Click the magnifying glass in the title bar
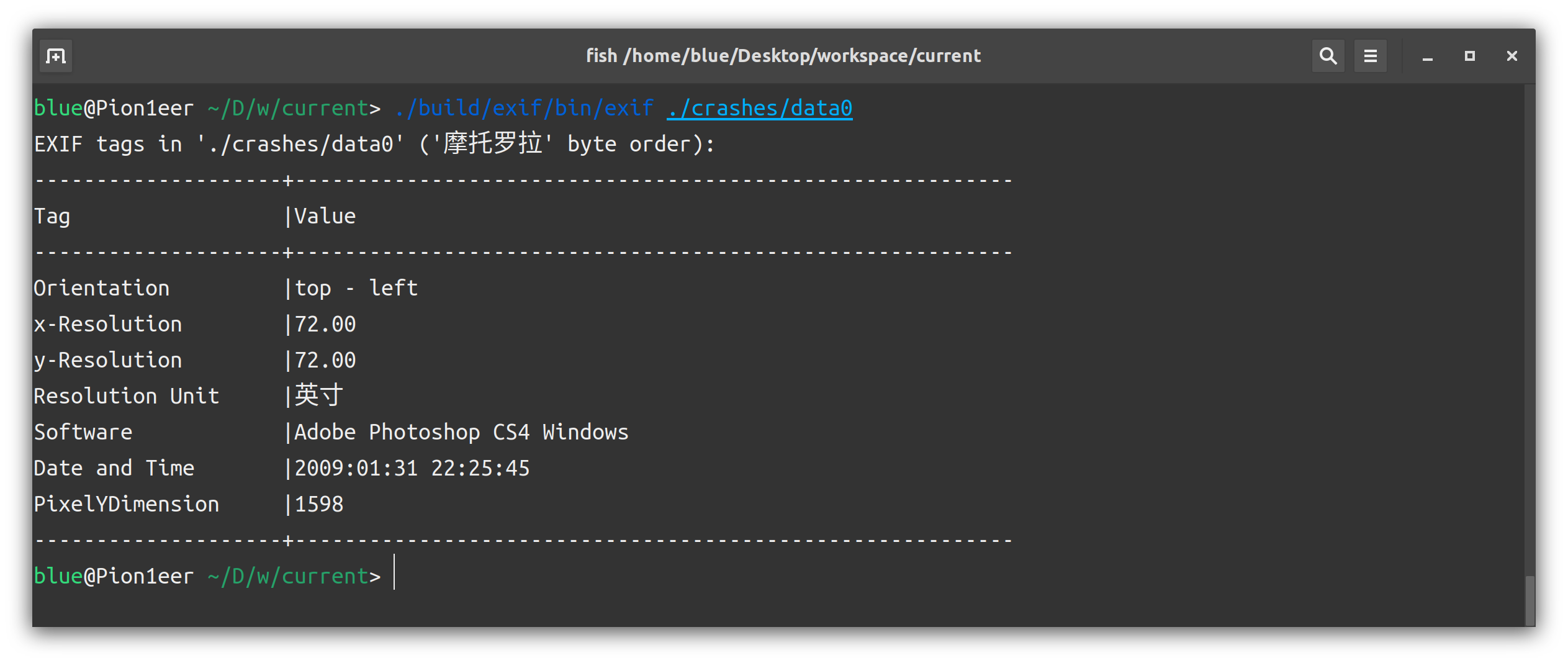 [1327, 55]
